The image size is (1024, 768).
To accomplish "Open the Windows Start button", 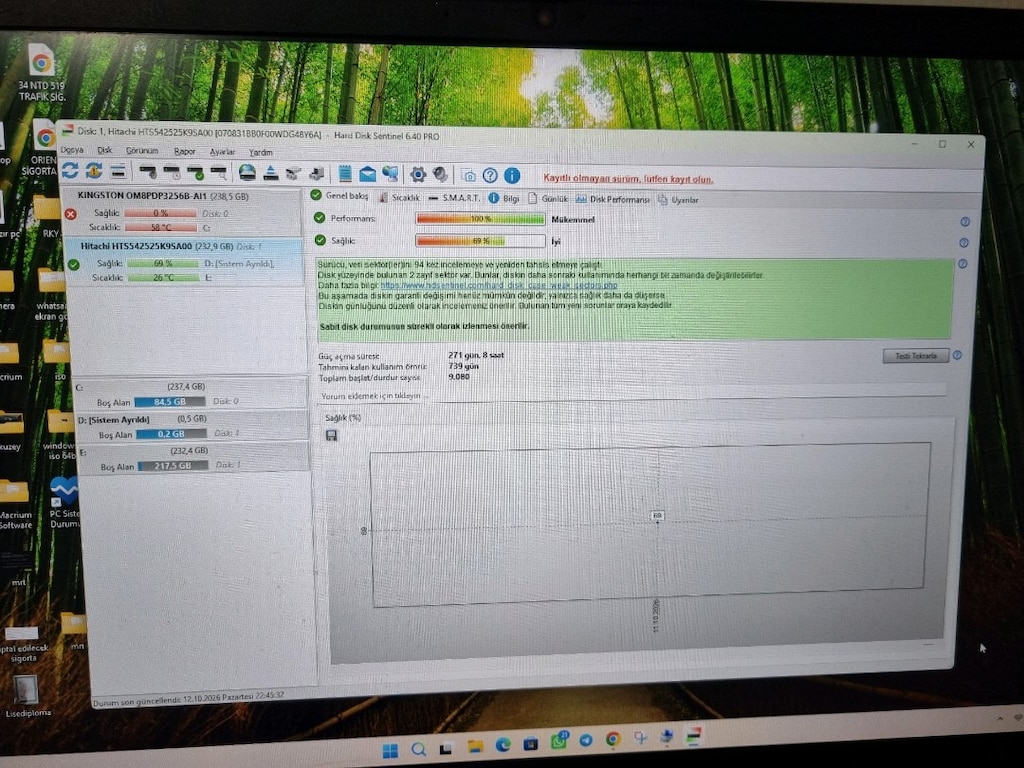I will tap(391, 751).
